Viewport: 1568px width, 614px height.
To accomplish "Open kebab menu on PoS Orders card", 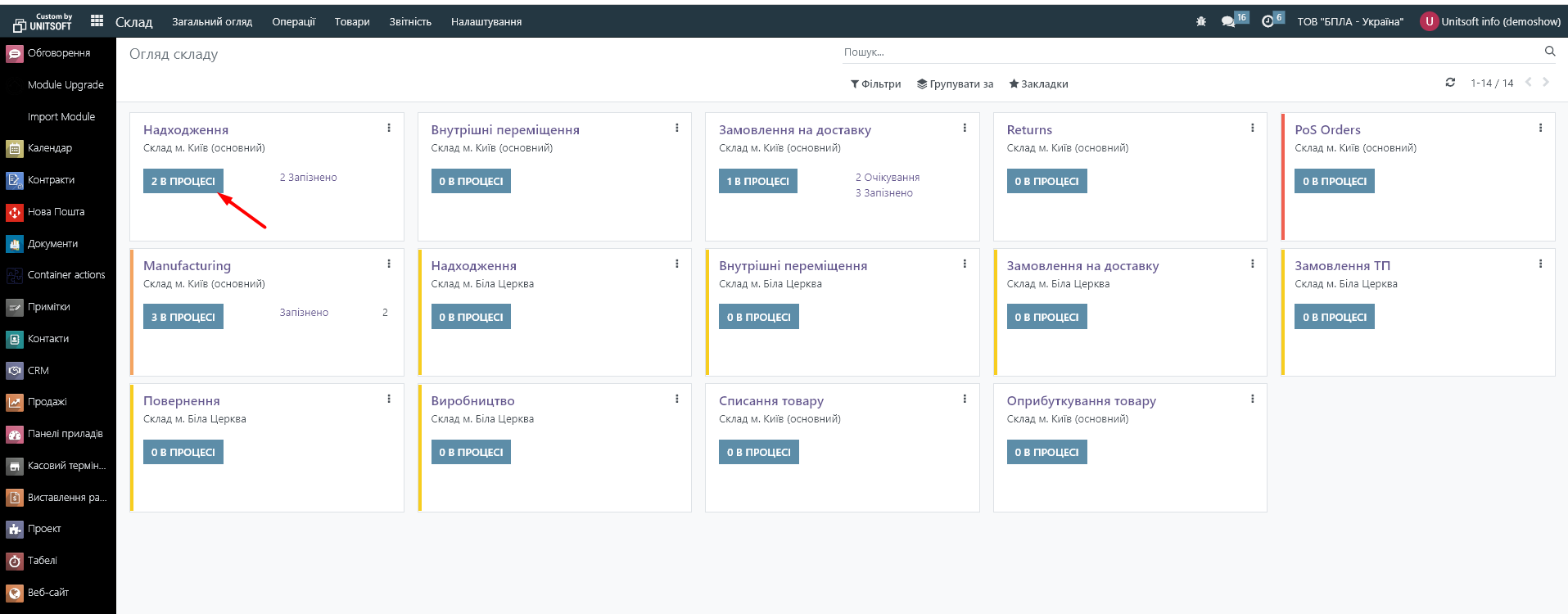I will tap(1540, 128).
